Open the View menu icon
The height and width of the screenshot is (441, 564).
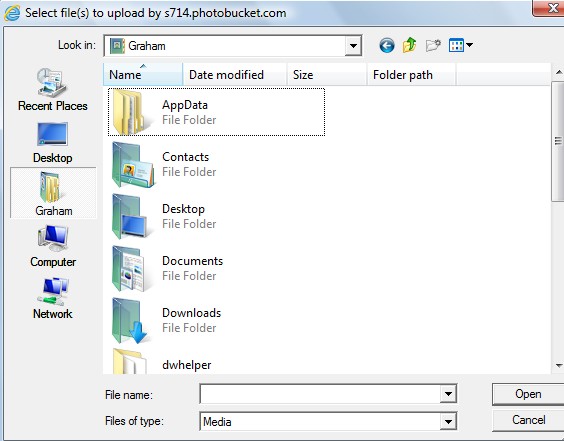point(460,45)
